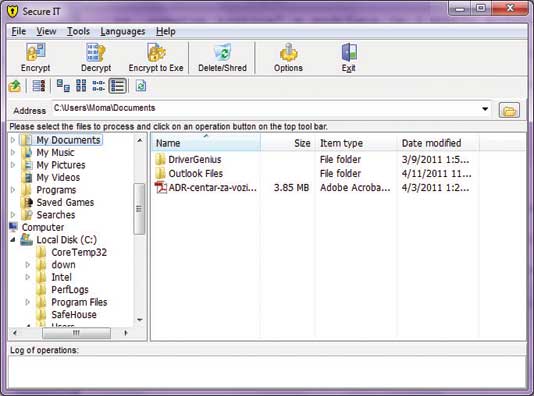Select CoreTemp32 folder in the tree
The image size is (534, 396).
(79, 252)
